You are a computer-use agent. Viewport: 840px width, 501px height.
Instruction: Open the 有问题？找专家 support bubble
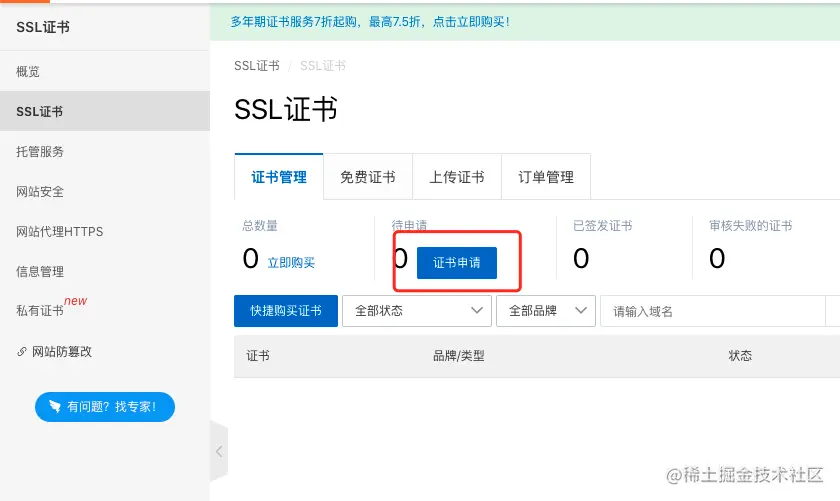(x=105, y=407)
